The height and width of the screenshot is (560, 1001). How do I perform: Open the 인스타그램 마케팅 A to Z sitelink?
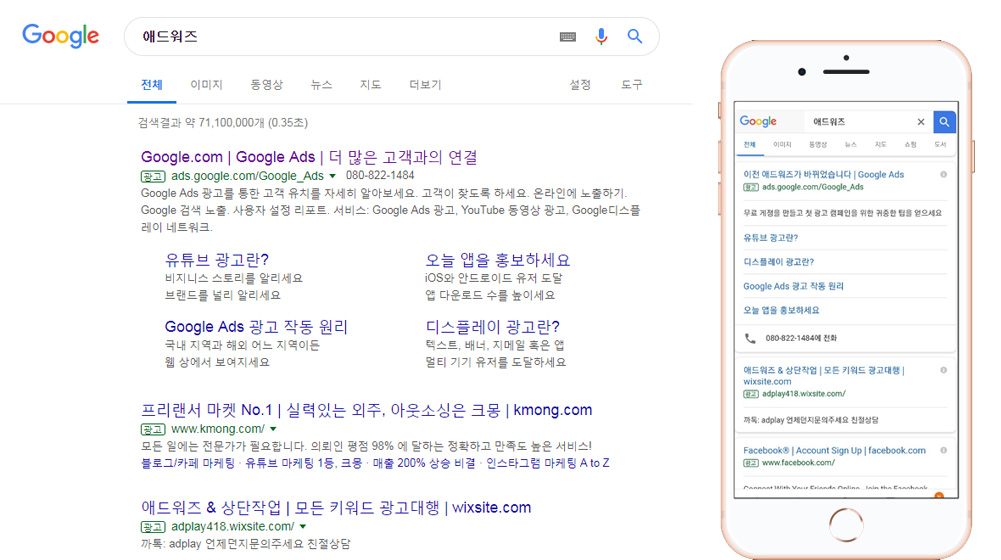[547, 463]
